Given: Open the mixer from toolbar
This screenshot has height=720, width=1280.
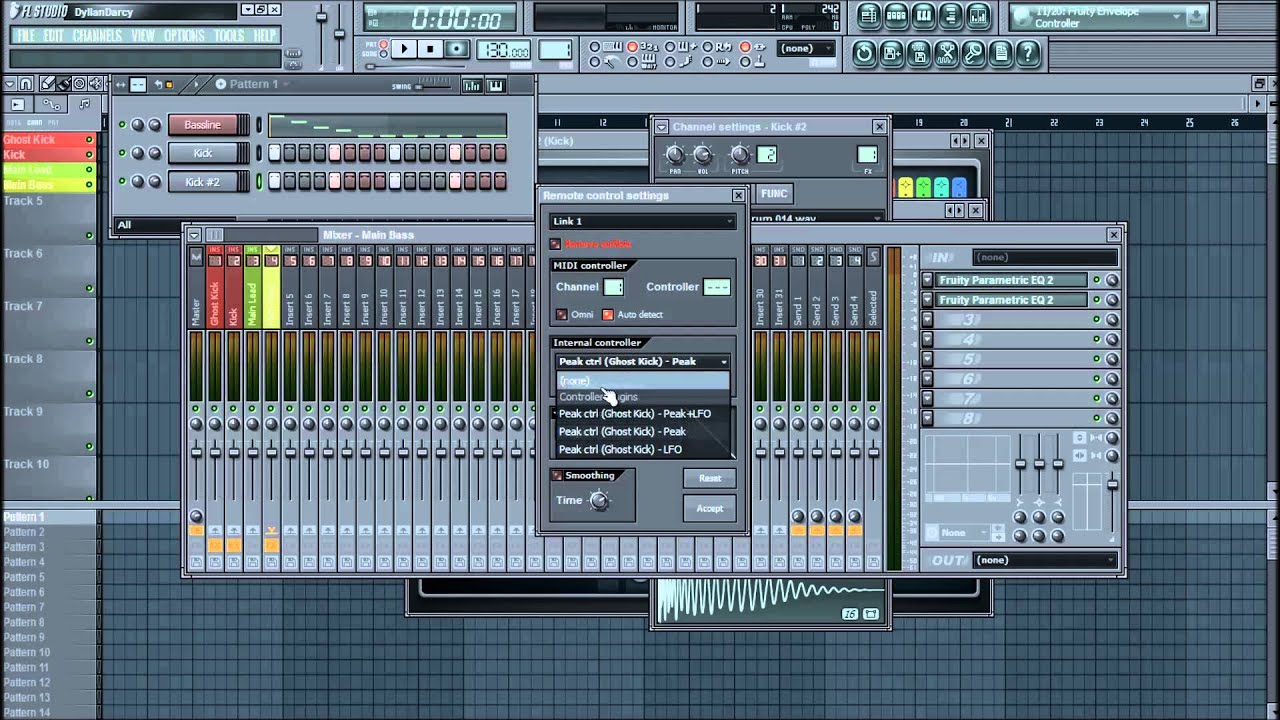Looking at the screenshot, I should (979, 15).
